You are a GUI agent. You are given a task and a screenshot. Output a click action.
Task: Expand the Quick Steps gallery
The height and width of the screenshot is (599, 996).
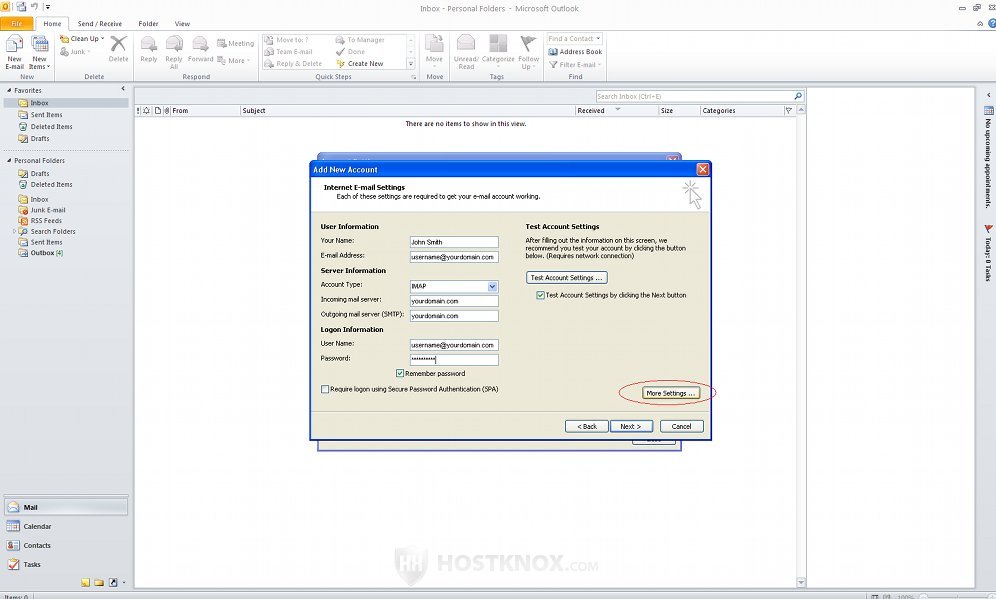coord(411,64)
